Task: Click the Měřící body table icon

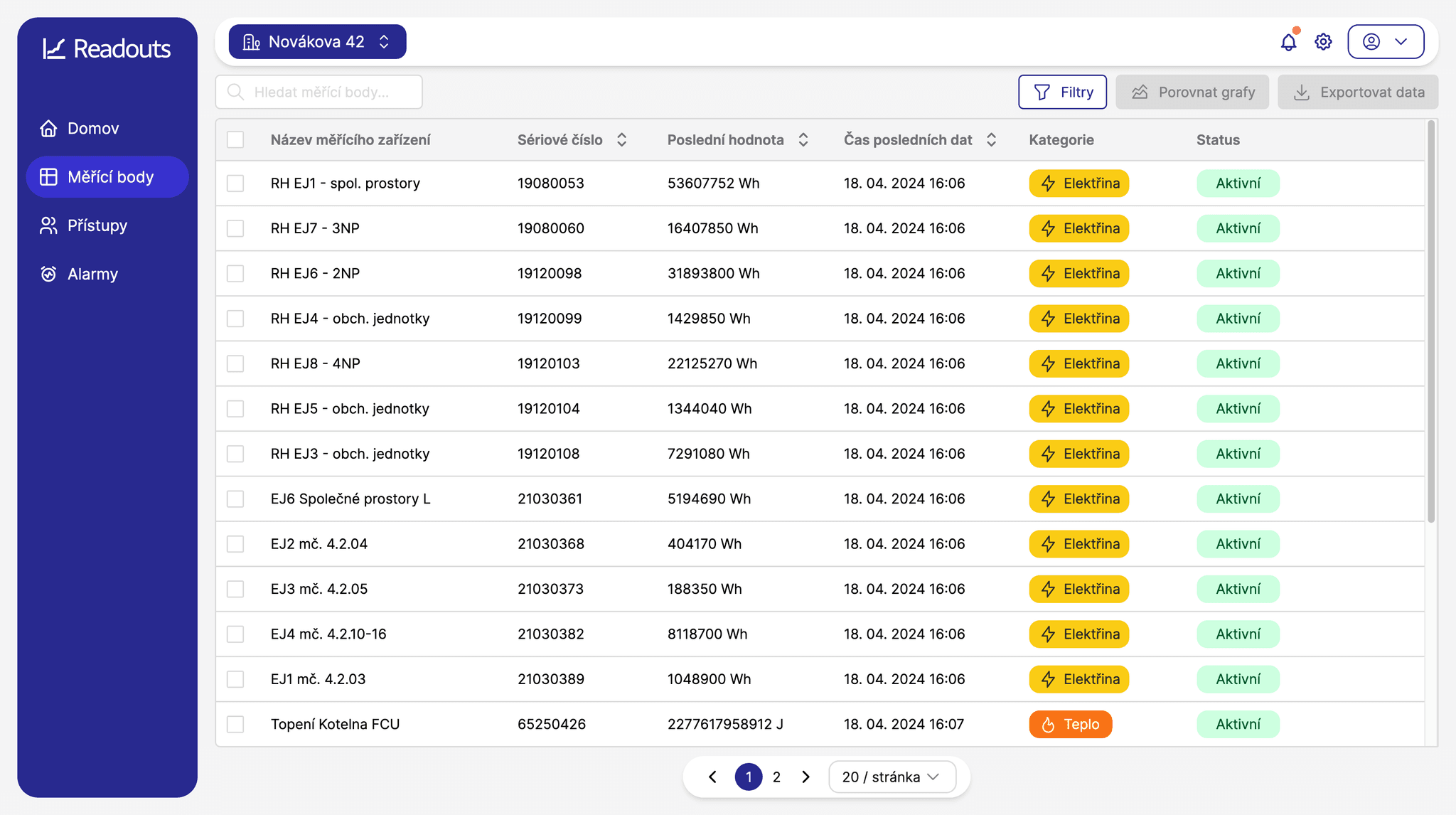Action: coord(48,177)
